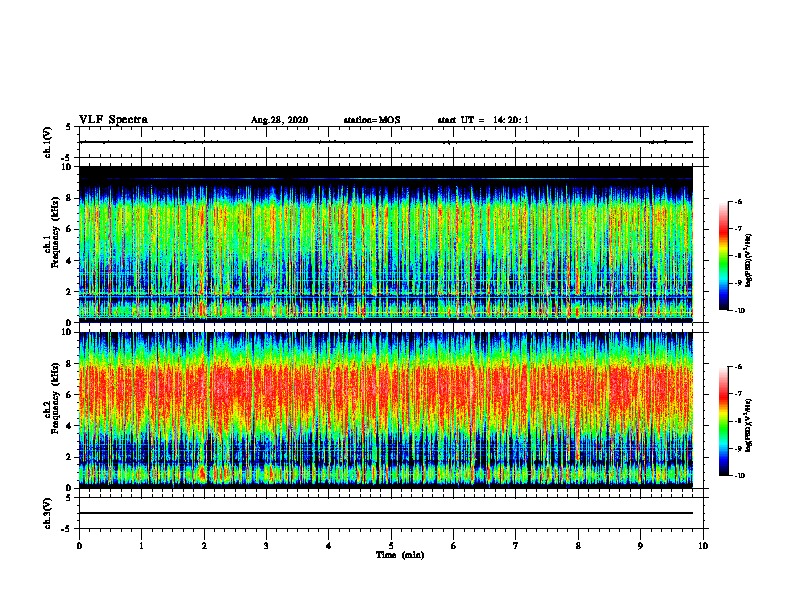
Task: Click the time axis tick label "8"
Action: click(x=578, y=546)
